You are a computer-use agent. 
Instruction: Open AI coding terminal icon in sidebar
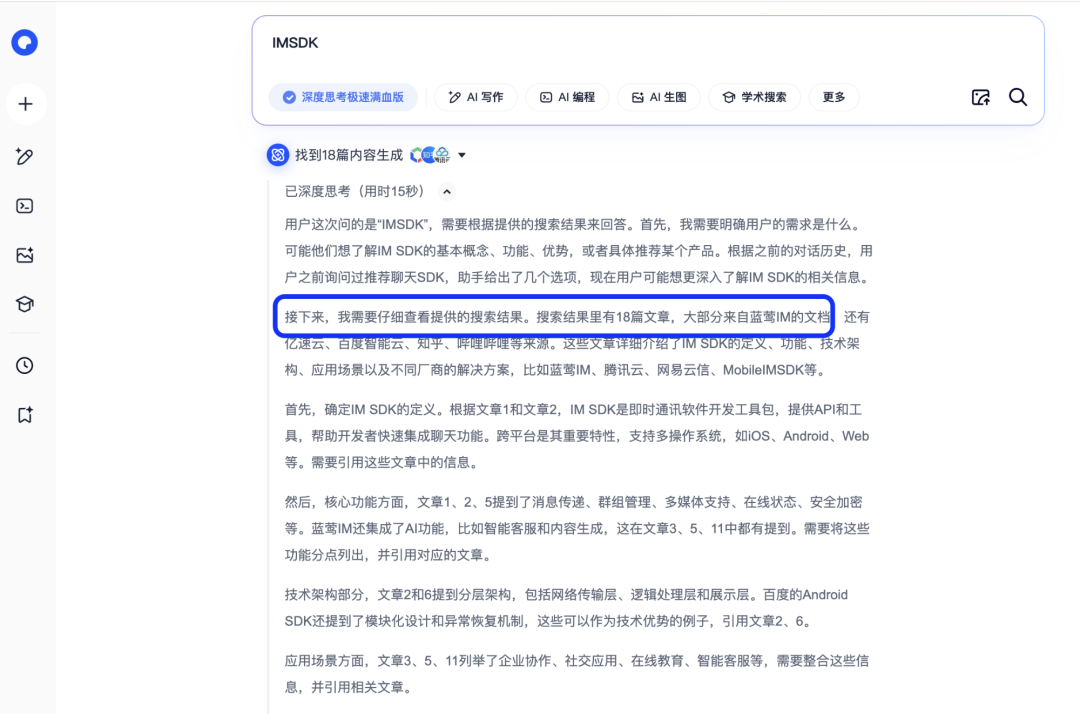coord(25,206)
